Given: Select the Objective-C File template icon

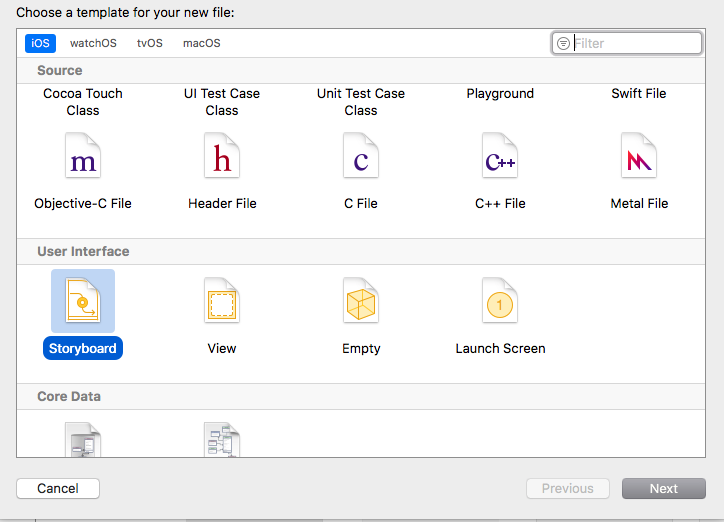Looking at the screenshot, I should pyautogui.click(x=82, y=158).
